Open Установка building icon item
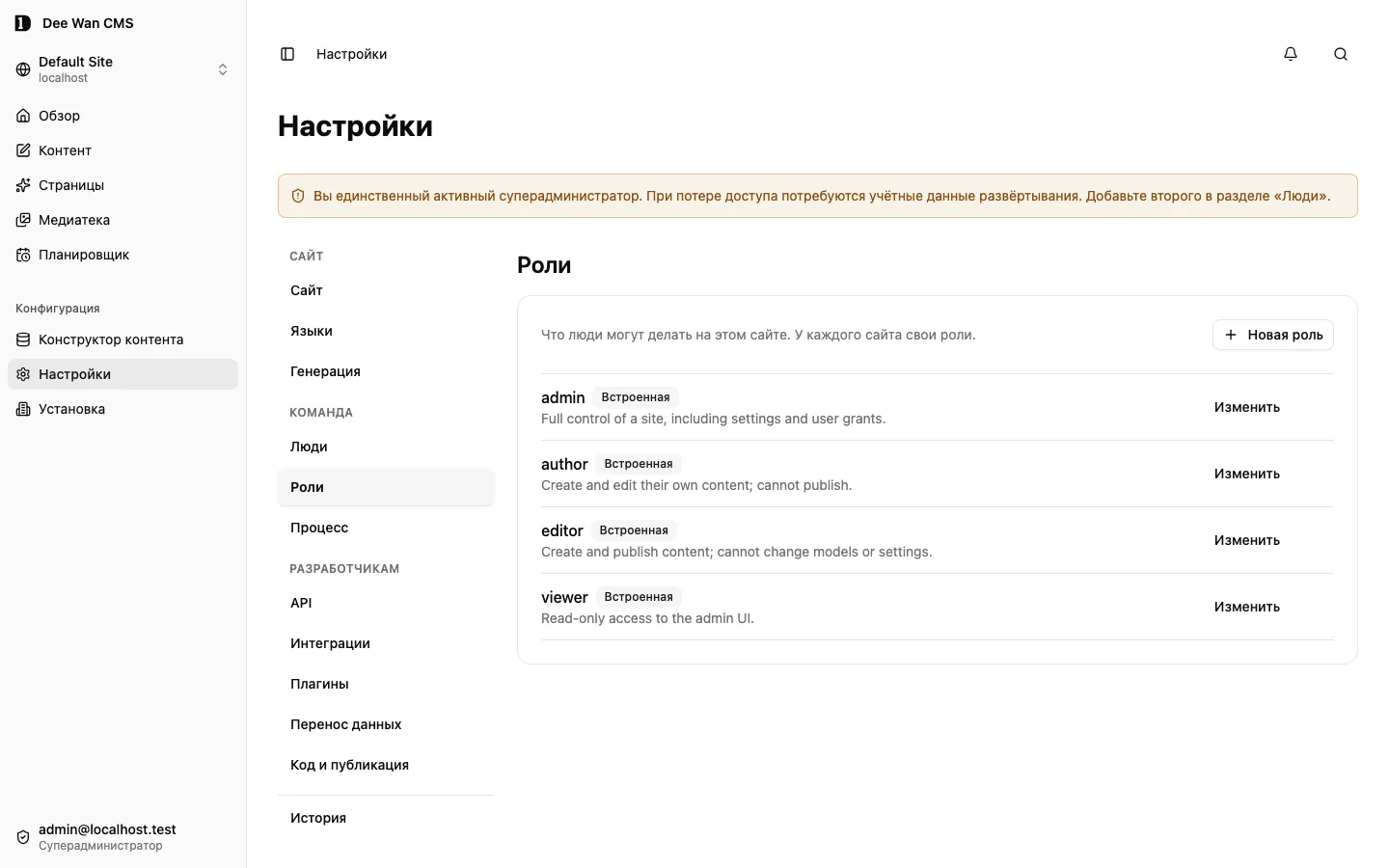1389x868 pixels. pyautogui.click(x=23, y=409)
